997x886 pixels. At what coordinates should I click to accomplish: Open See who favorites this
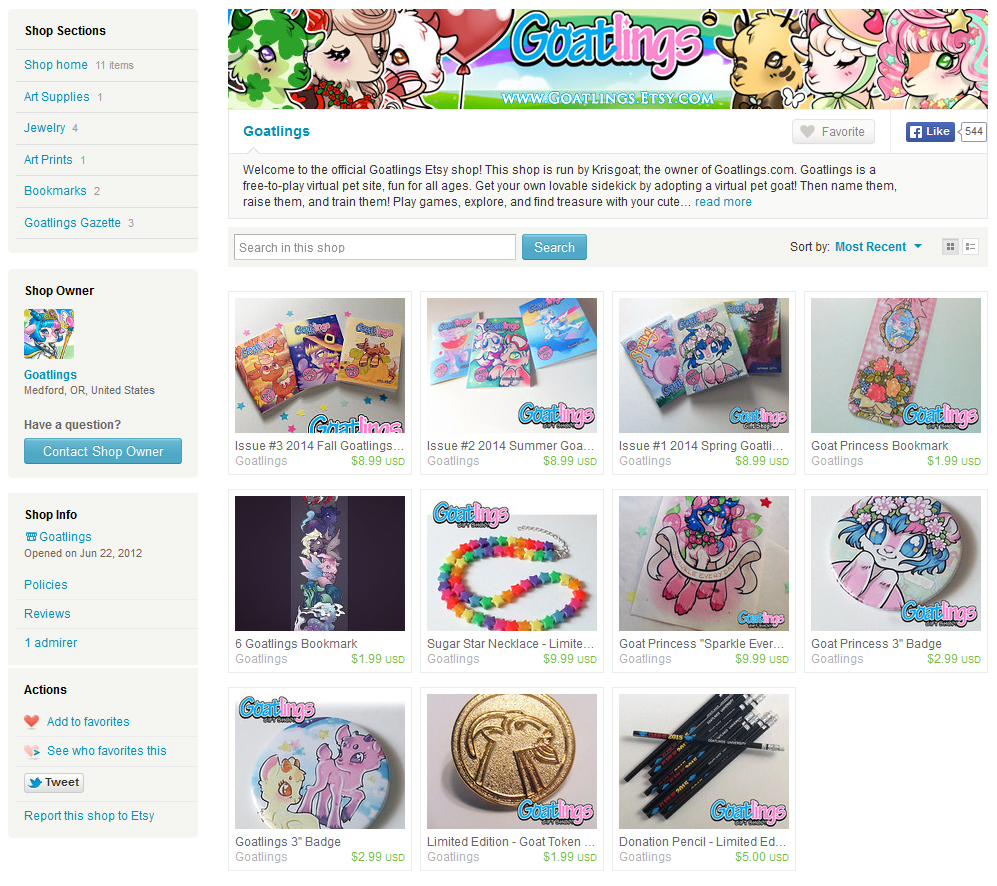click(95, 751)
